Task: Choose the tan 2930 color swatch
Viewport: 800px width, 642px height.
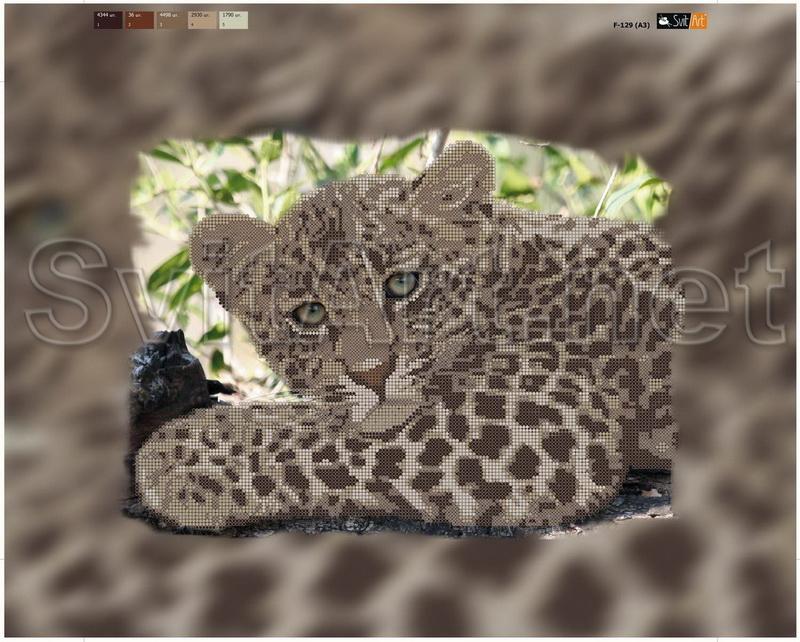Action: tap(202, 20)
